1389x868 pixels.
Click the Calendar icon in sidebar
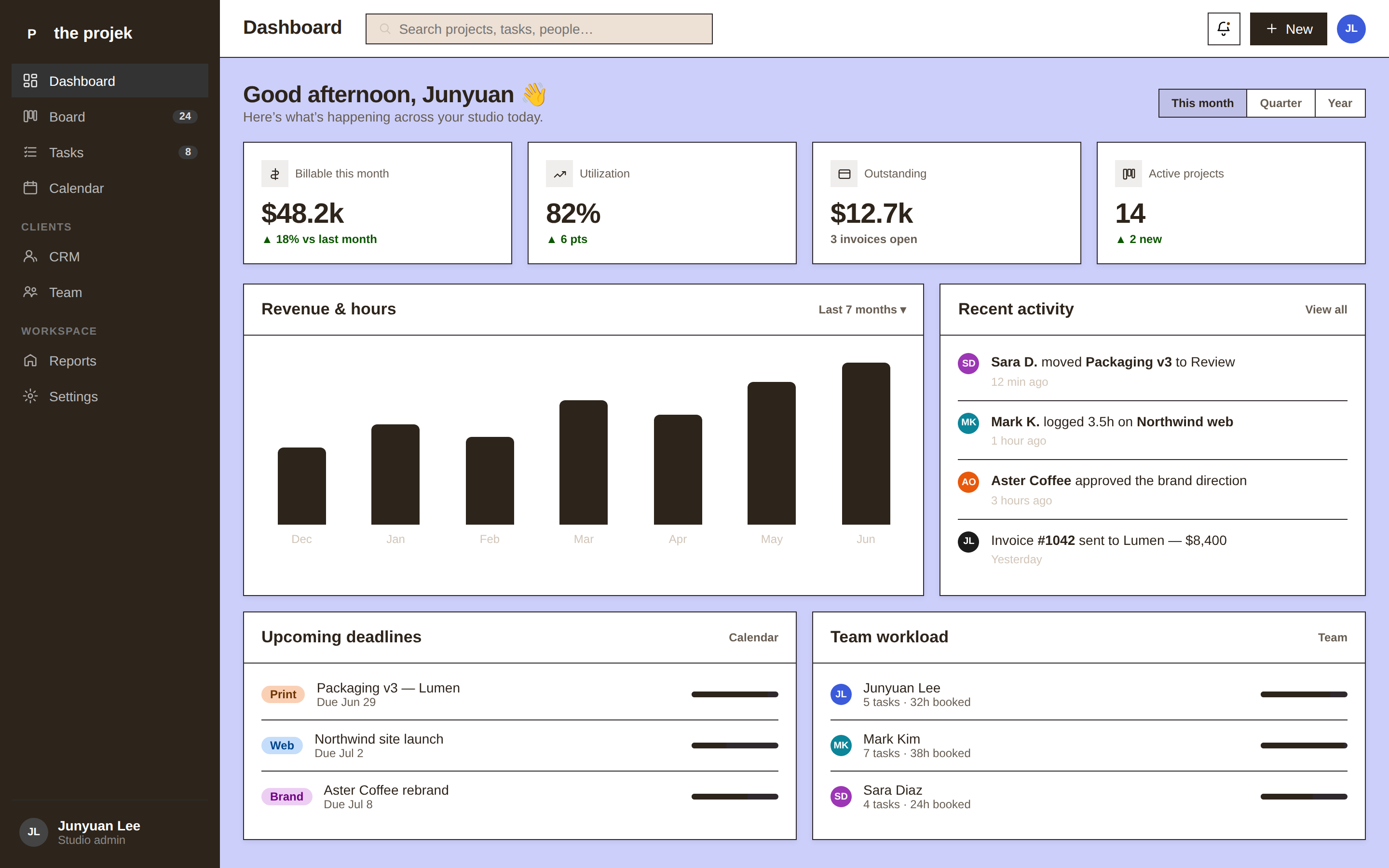tap(30, 188)
